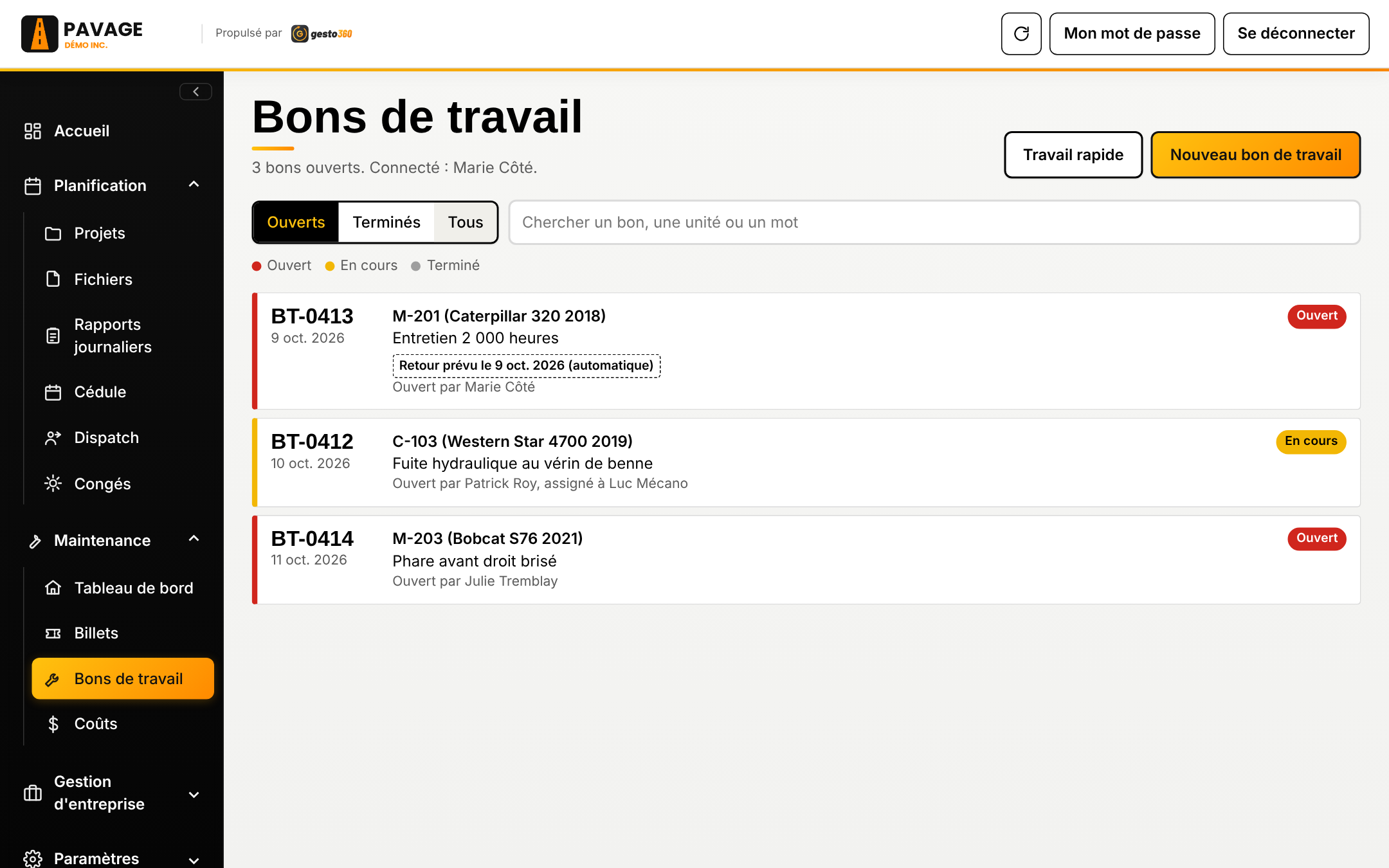This screenshot has height=868, width=1389.
Task: Select the Ouverts filter tab
Action: (x=296, y=222)
